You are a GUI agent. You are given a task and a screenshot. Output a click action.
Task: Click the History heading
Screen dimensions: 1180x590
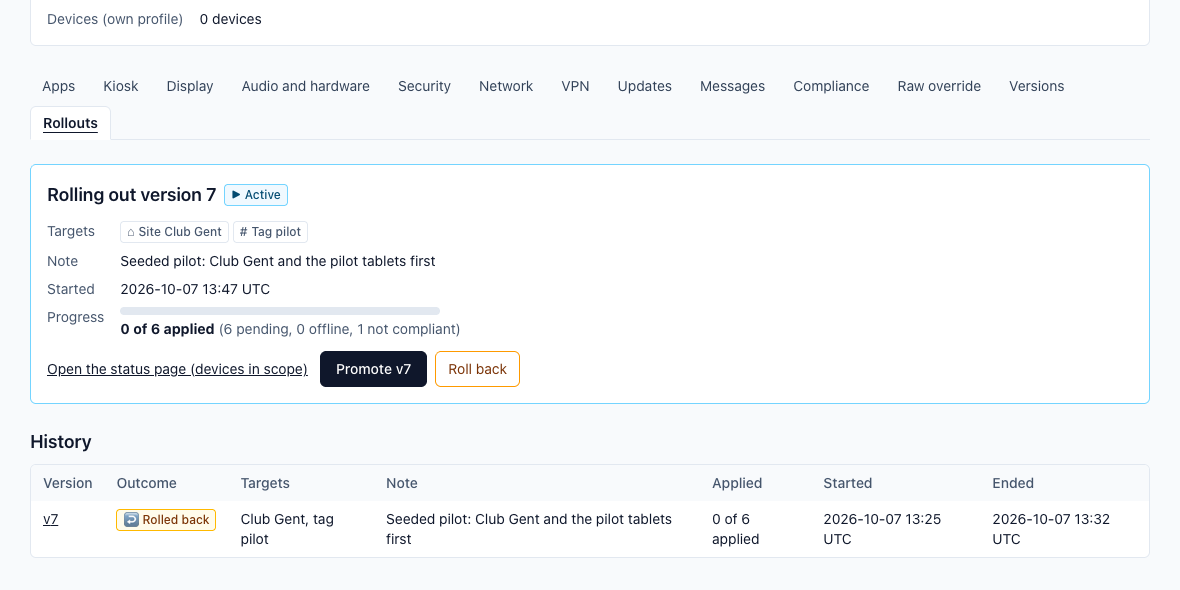click(61, 442)
